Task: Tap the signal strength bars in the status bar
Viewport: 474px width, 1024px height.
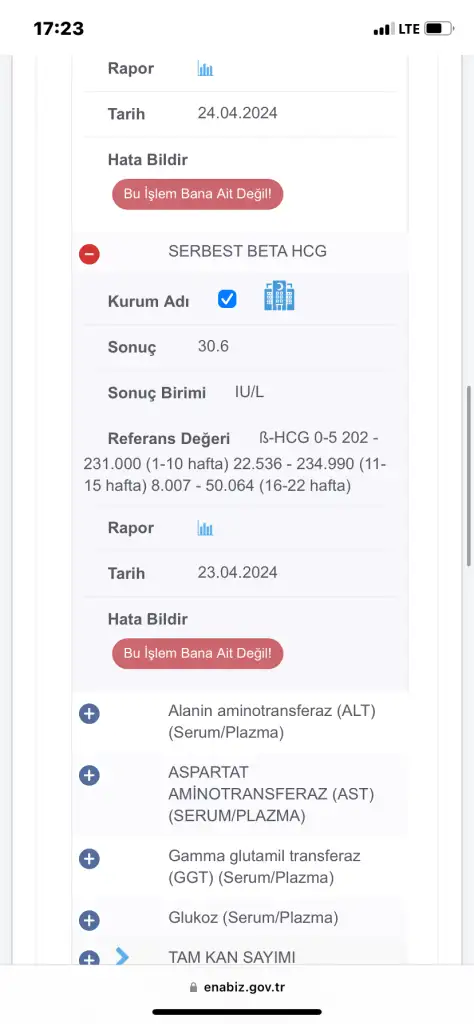Action: (x=384, y=29)
